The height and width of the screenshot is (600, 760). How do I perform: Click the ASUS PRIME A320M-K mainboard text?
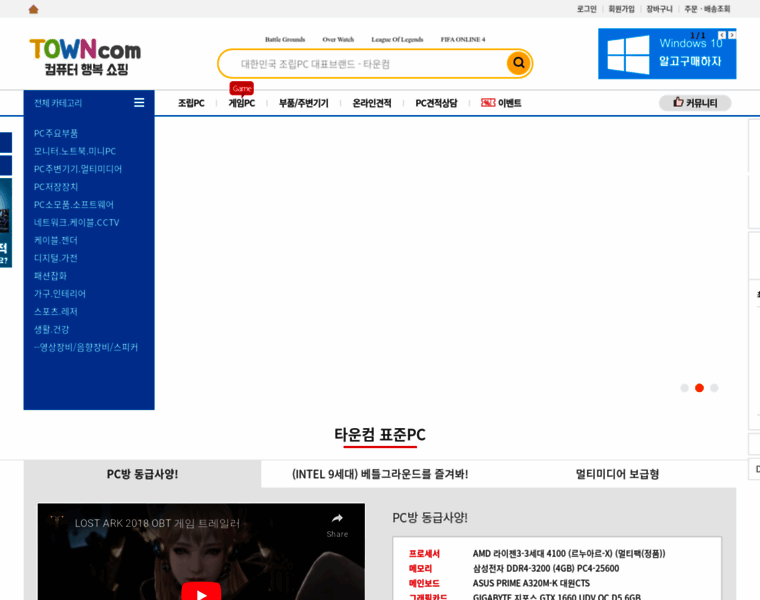pyautogui.click(x=531, y=583)
